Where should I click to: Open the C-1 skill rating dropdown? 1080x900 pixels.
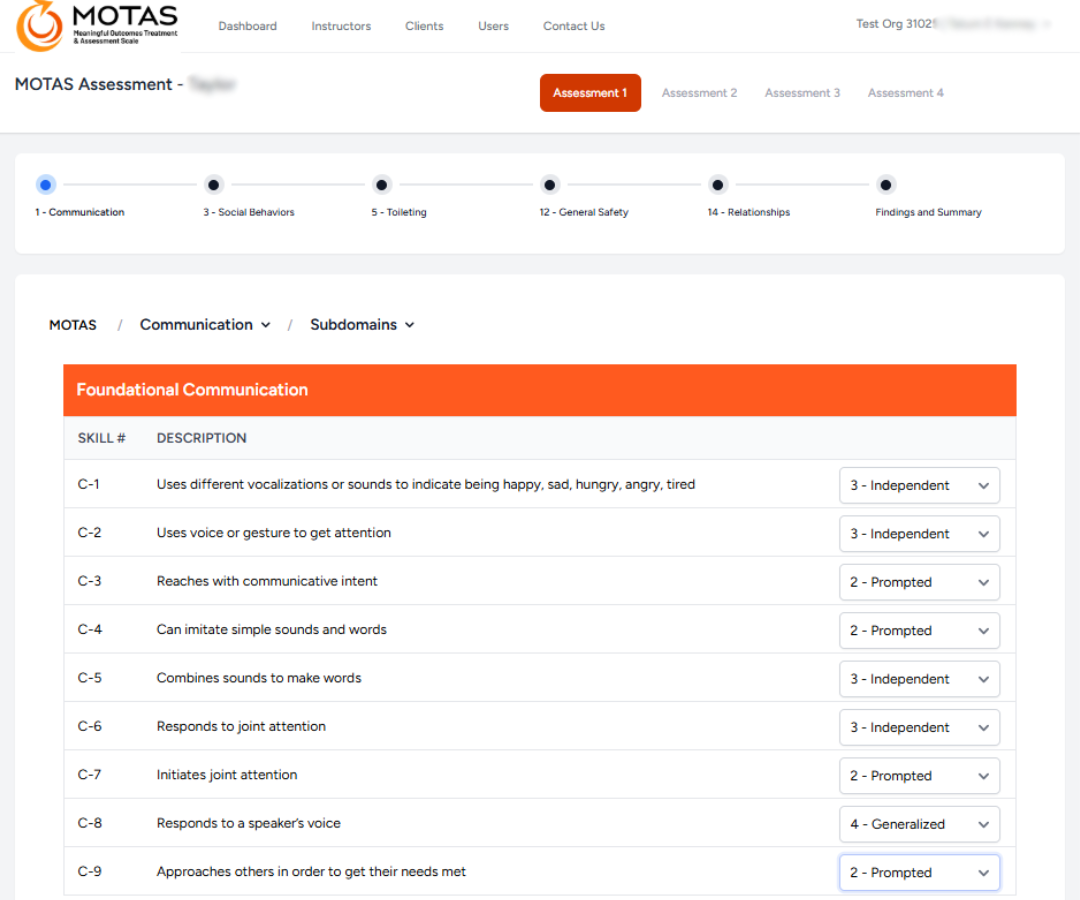(919, 486)
